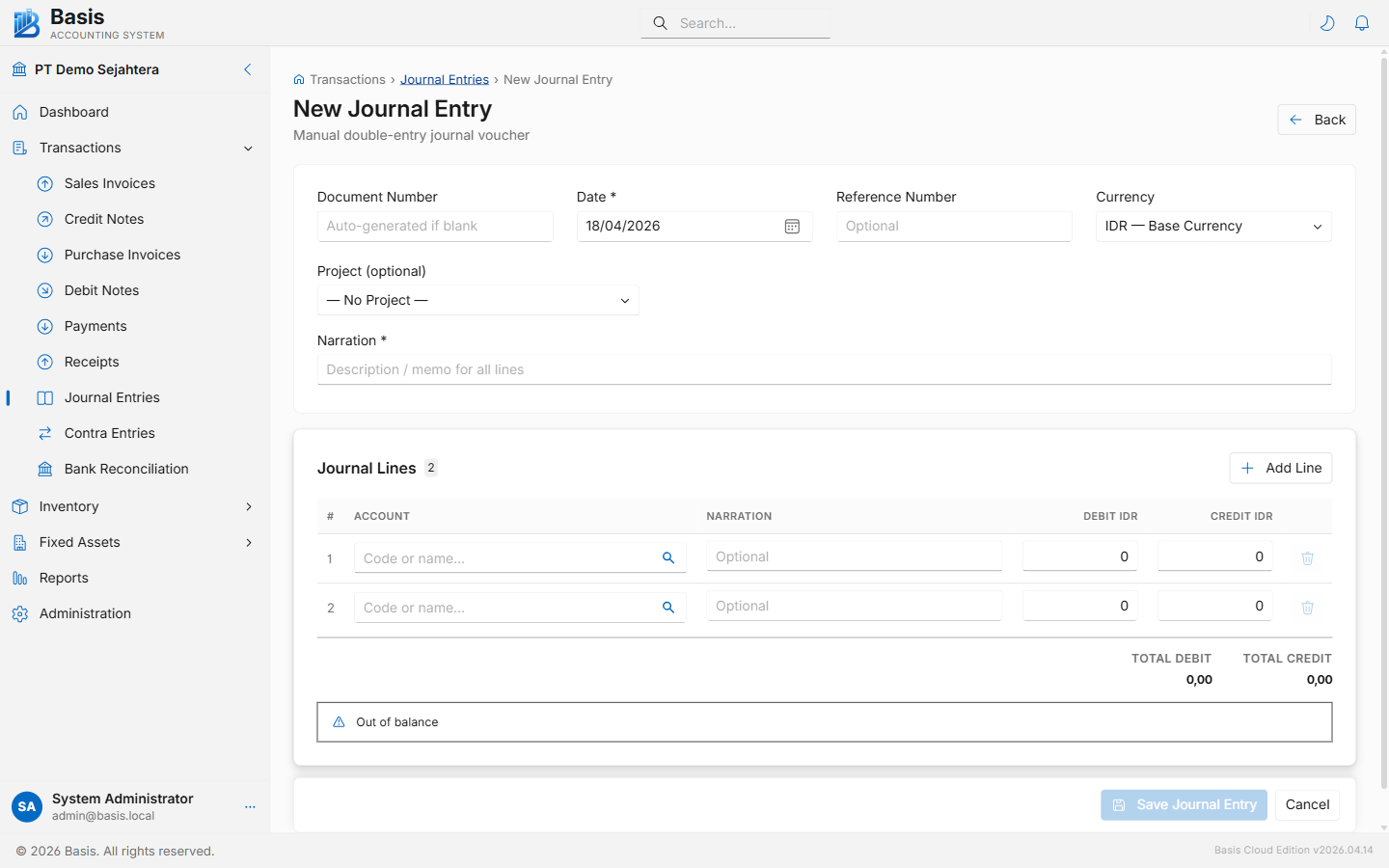Delete journal line 1 with the trash icon
Image resolution: width=1389 pixels, height=868 pixels.
click(1307, 558)
